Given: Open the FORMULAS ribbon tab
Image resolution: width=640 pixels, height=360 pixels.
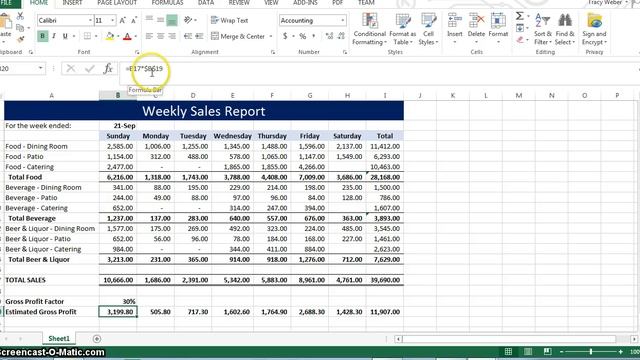Looking at the screenshot, I should coord(167,3).
